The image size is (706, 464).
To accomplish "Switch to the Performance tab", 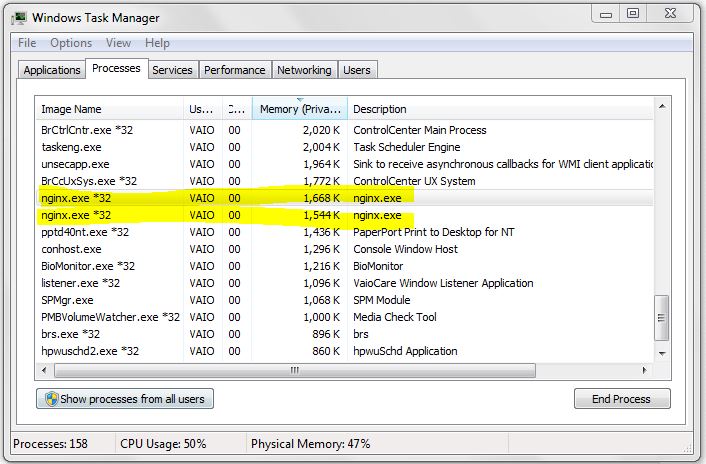I will 235,70.
